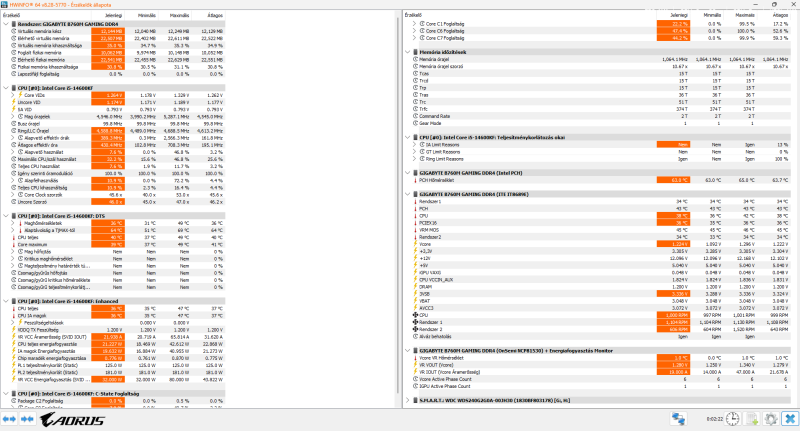Screen dimensions: 800x431
Task: Click thermometer icon beside PCIEX16
Action: tap(415, 223)
